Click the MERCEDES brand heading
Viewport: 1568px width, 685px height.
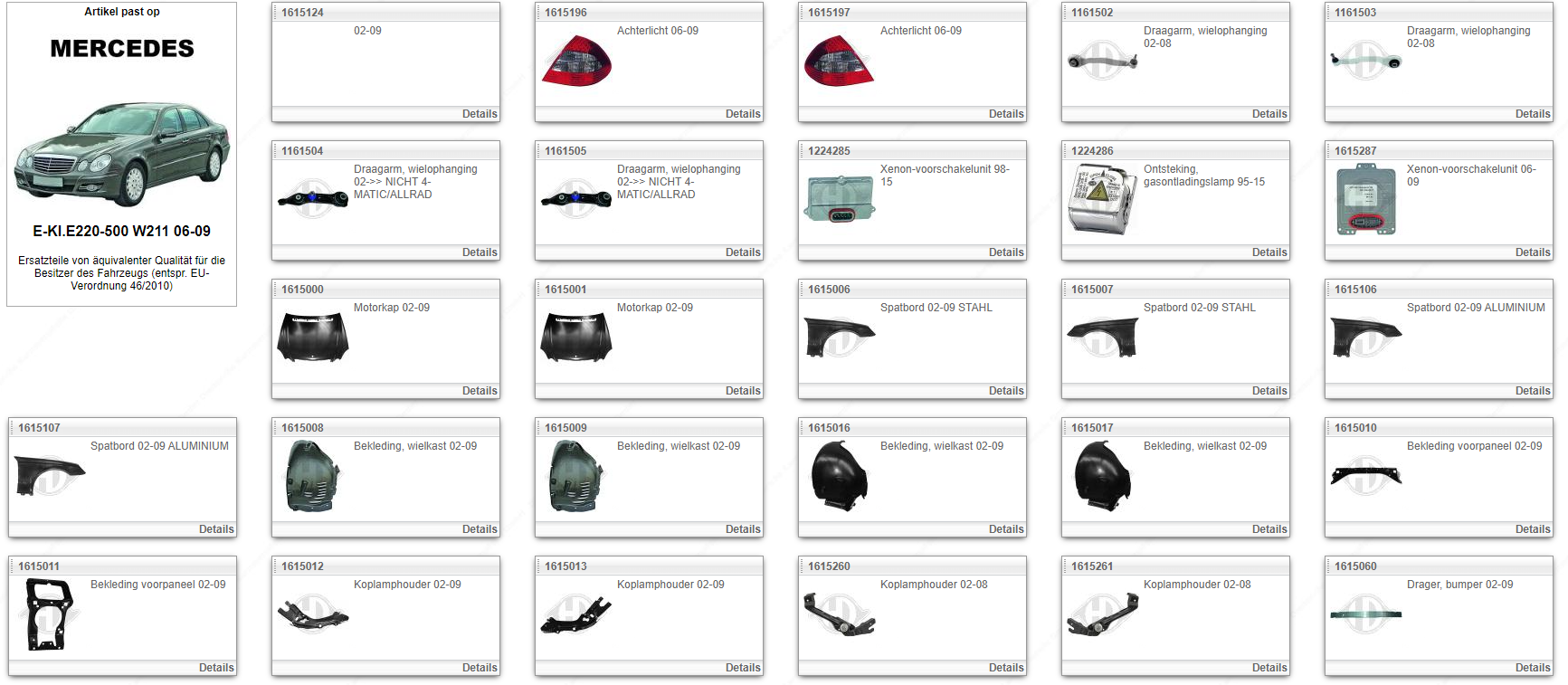click(x=122, y=49)
